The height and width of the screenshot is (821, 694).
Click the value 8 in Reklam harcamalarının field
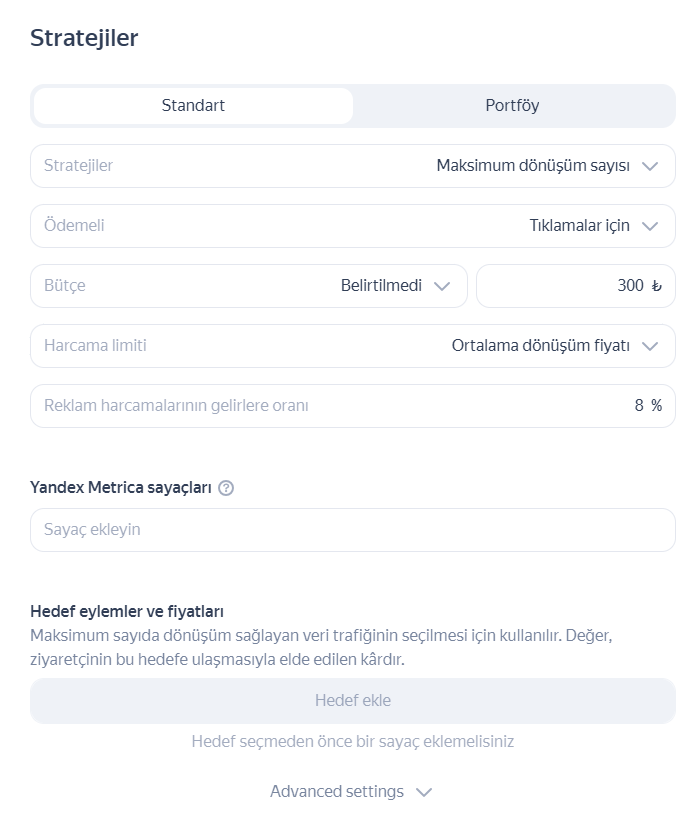639,406
